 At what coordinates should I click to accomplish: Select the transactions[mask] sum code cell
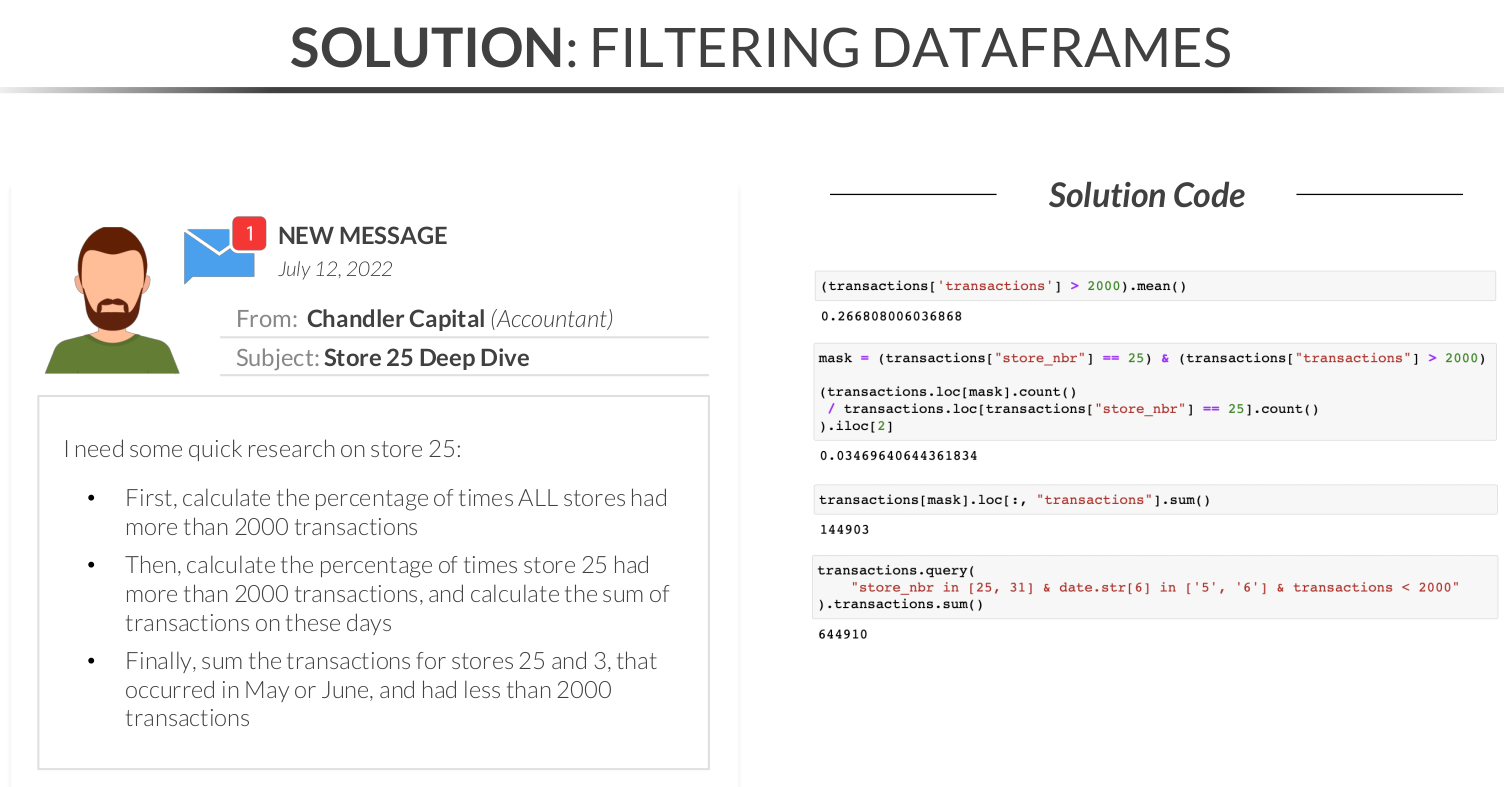pos(1155,500)
